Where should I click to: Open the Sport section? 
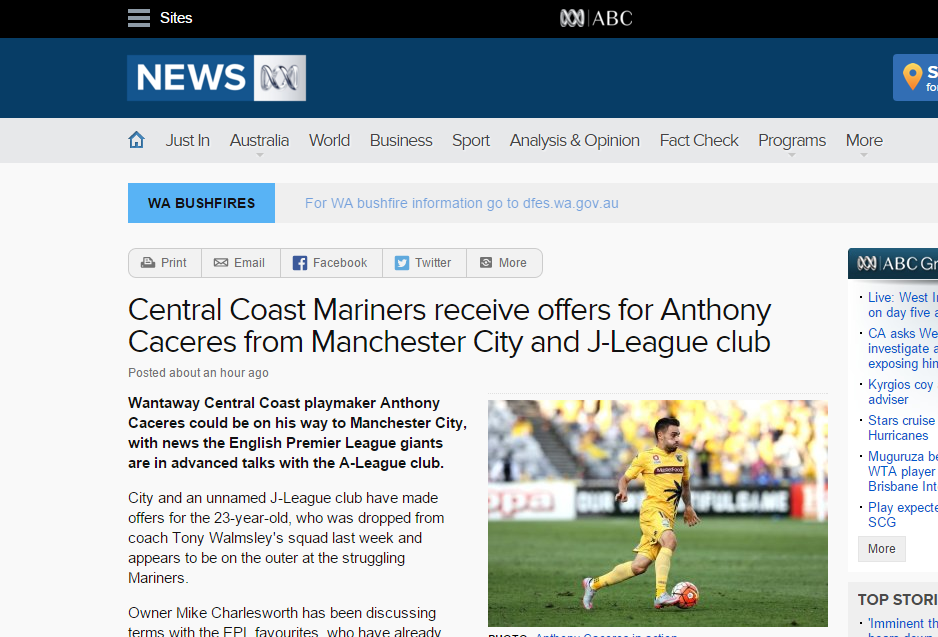point(471,141)
